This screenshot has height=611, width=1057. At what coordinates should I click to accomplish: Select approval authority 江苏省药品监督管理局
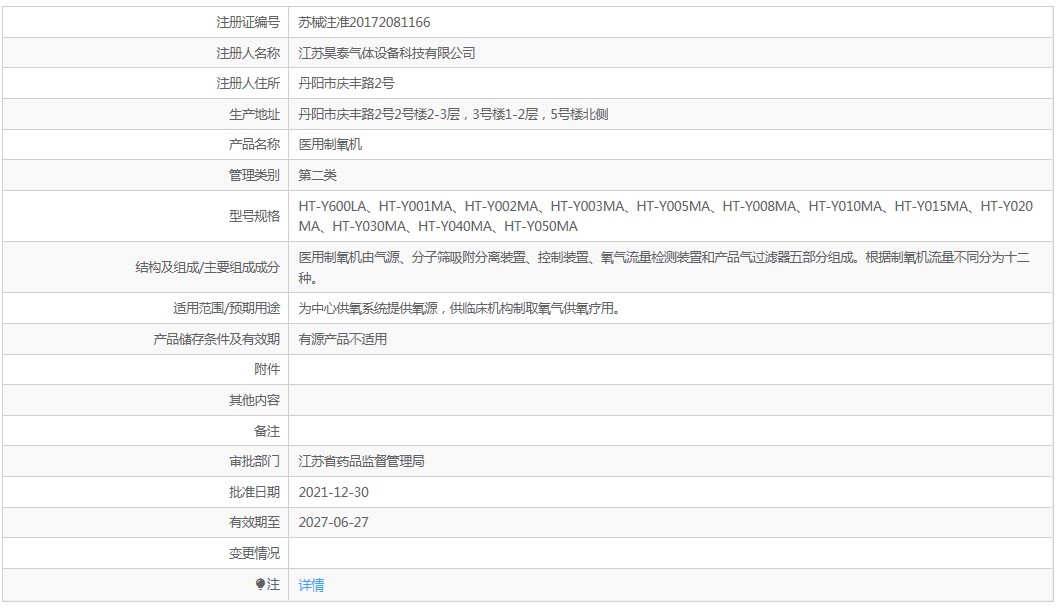361,461
